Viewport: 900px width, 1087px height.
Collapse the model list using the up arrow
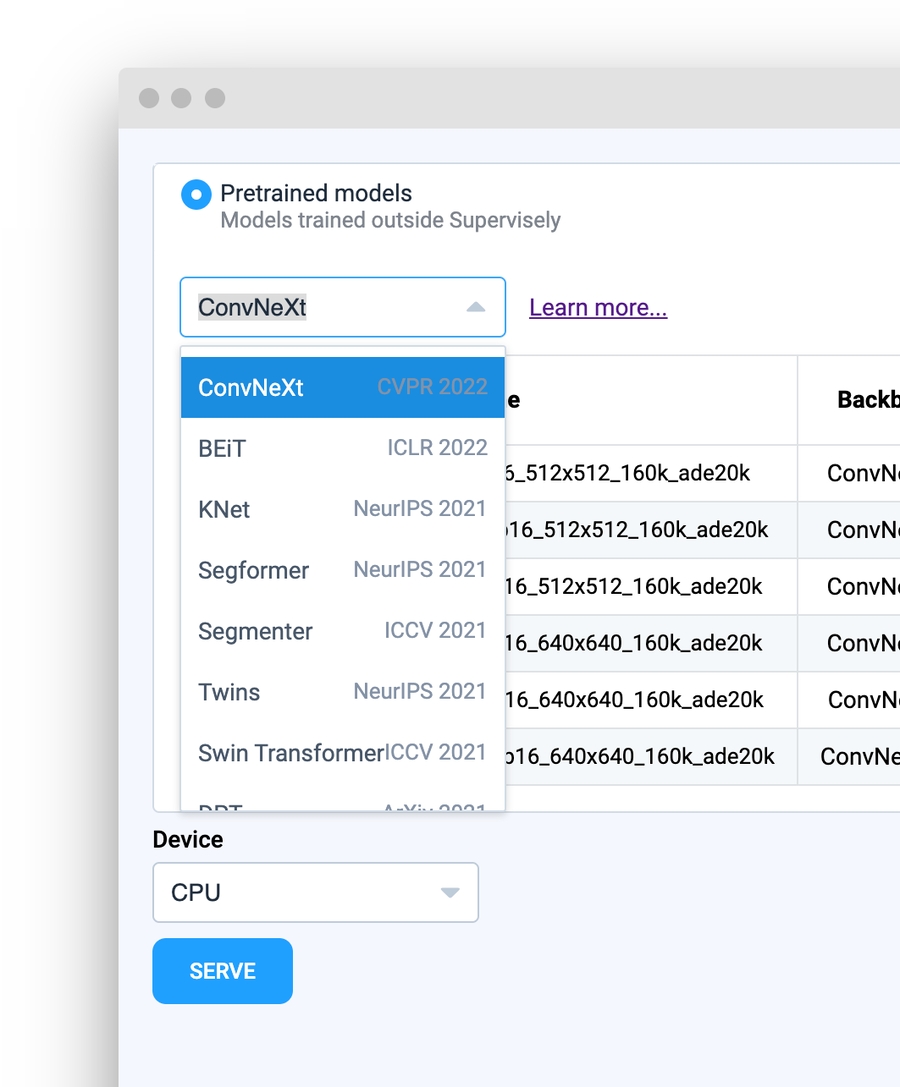coord(476,307)
